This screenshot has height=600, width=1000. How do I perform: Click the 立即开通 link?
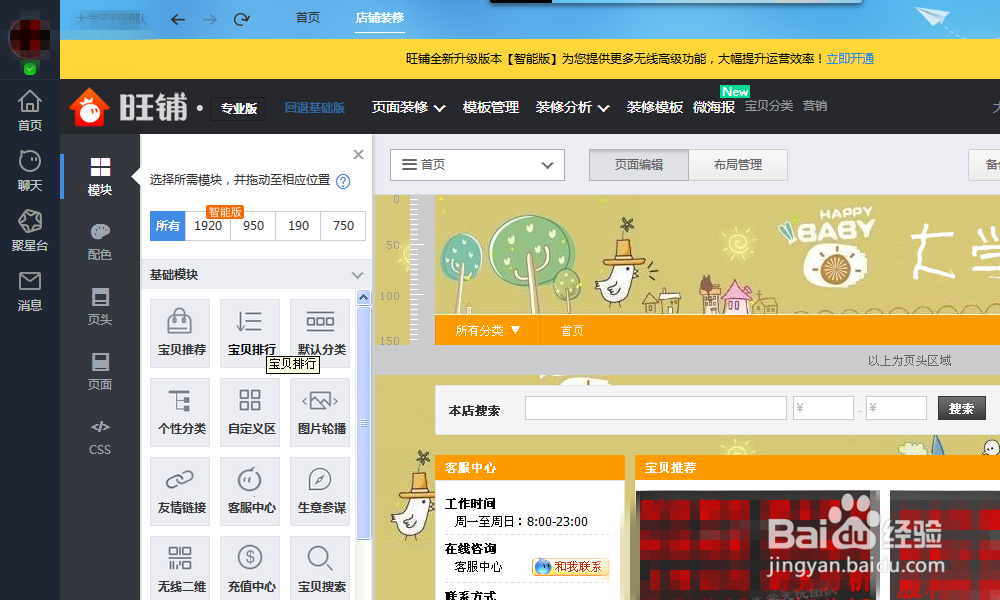coord(850,59)
